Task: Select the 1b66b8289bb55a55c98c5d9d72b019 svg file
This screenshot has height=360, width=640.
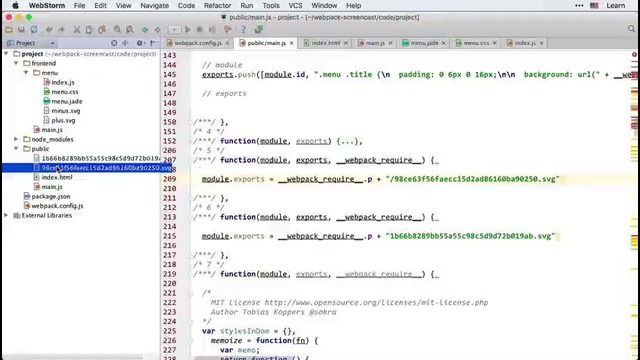Action: 100,158
